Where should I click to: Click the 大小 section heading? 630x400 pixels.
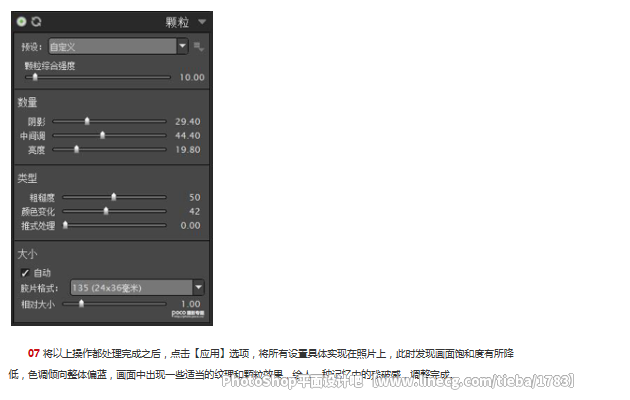click(x=27, y=254)
